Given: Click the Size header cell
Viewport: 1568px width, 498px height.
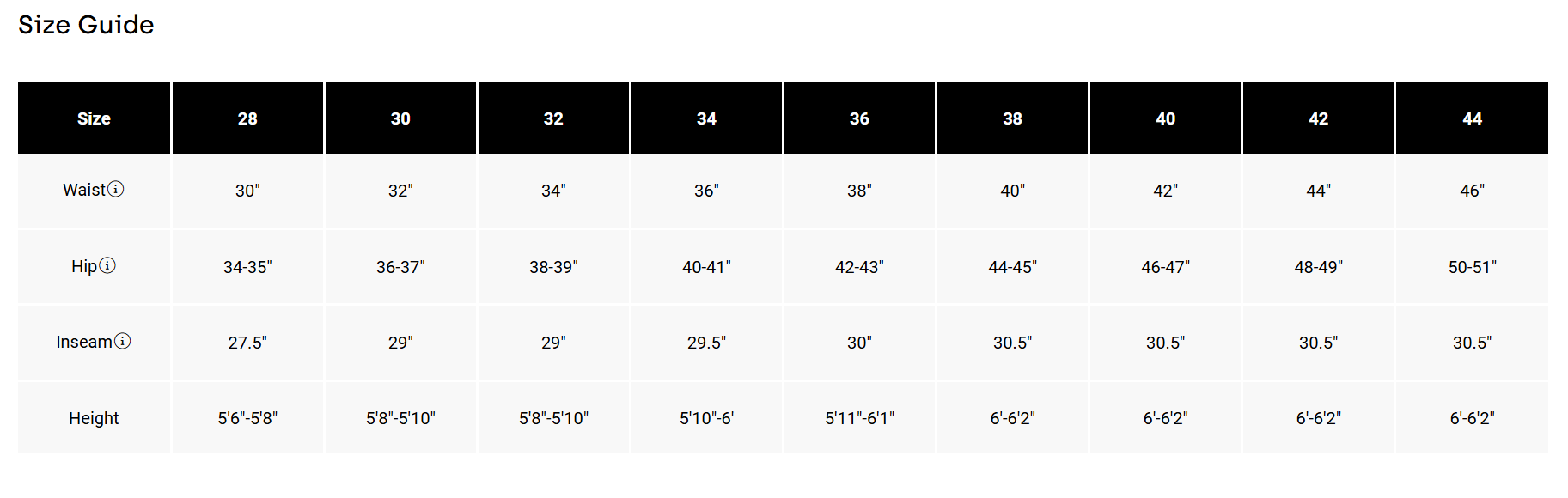Looking at the screenshot, I should click(94, 118).
